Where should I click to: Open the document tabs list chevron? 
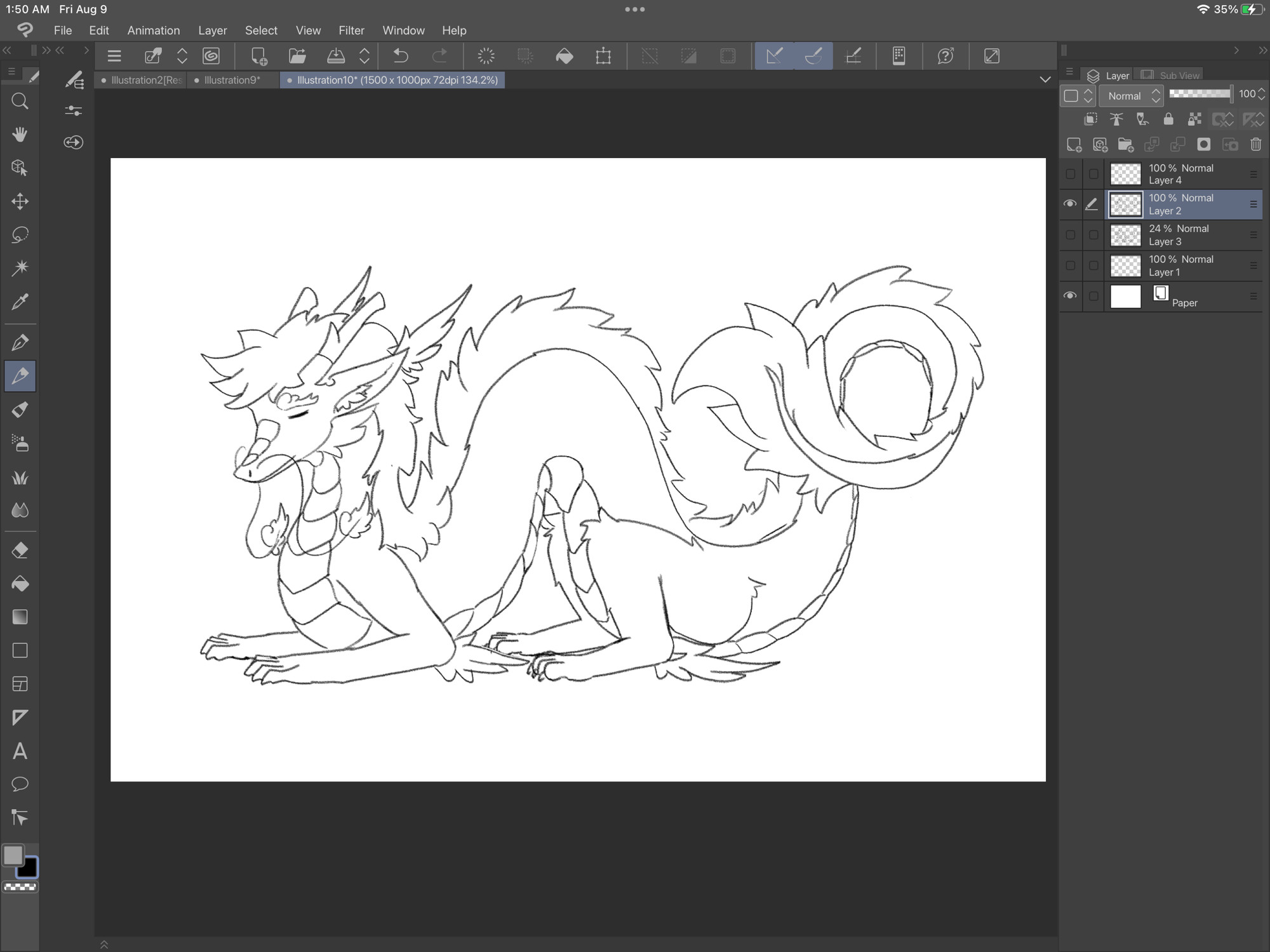pyautogui.click(x=1045, y=80)
